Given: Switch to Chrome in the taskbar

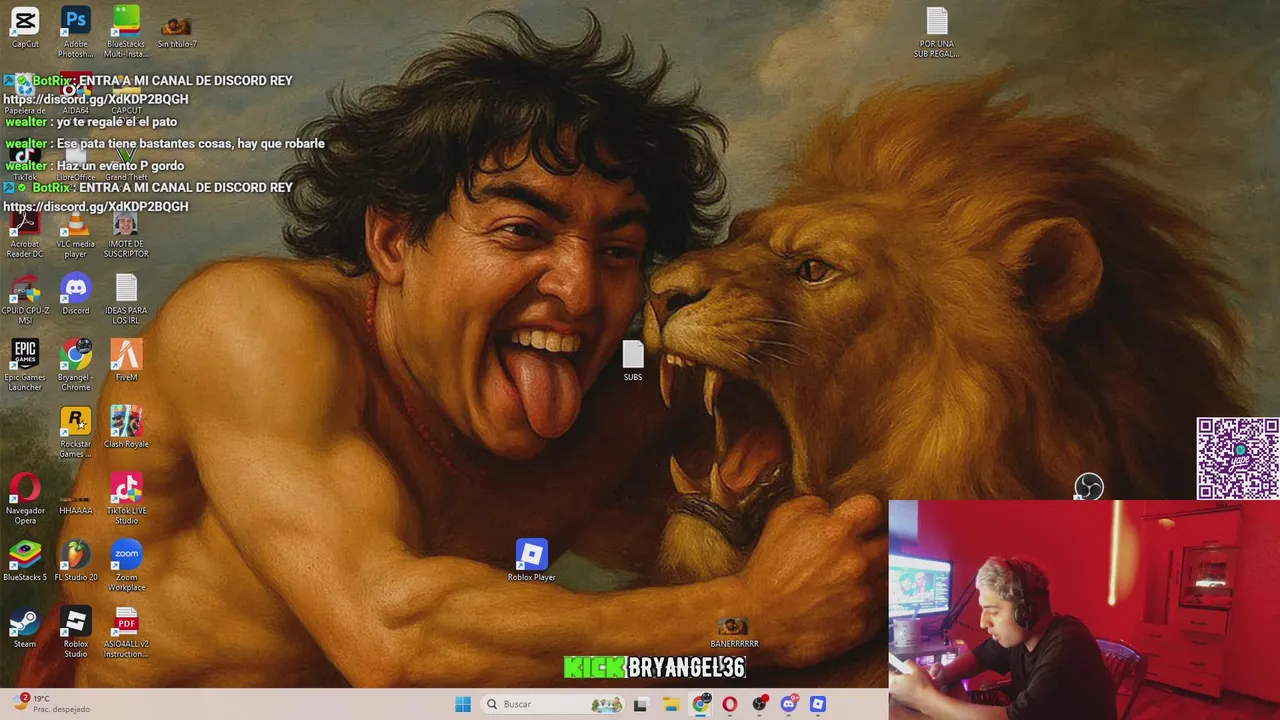Looking at the screenshot, I should click(701, 704).
